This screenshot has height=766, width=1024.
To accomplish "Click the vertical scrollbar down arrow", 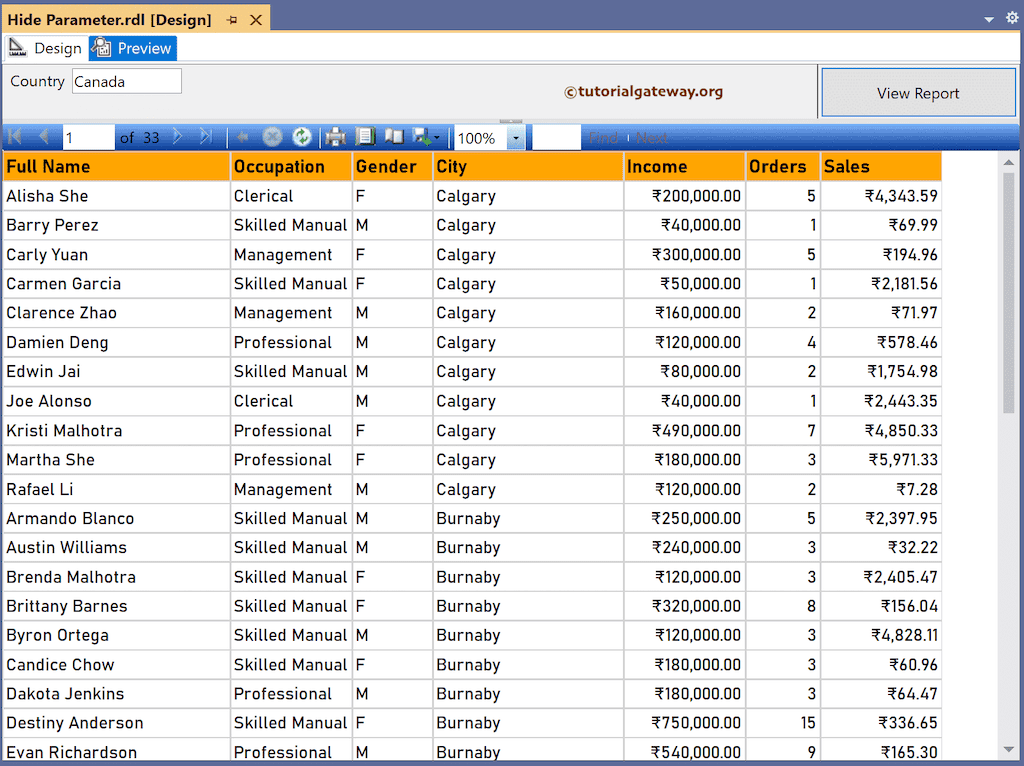I will click(x=1008, y=749).
